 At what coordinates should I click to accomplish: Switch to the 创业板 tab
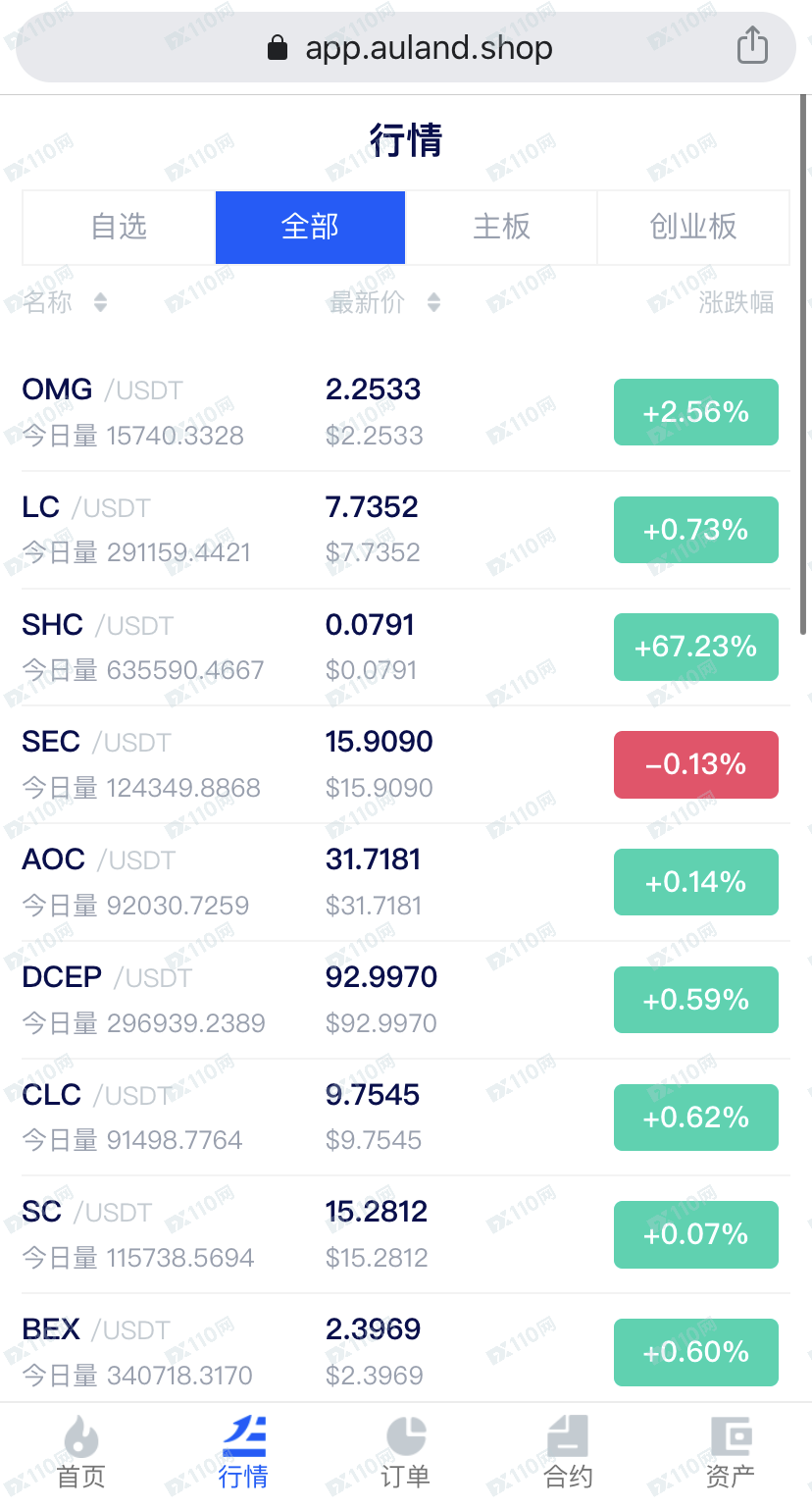coord(693,228)
